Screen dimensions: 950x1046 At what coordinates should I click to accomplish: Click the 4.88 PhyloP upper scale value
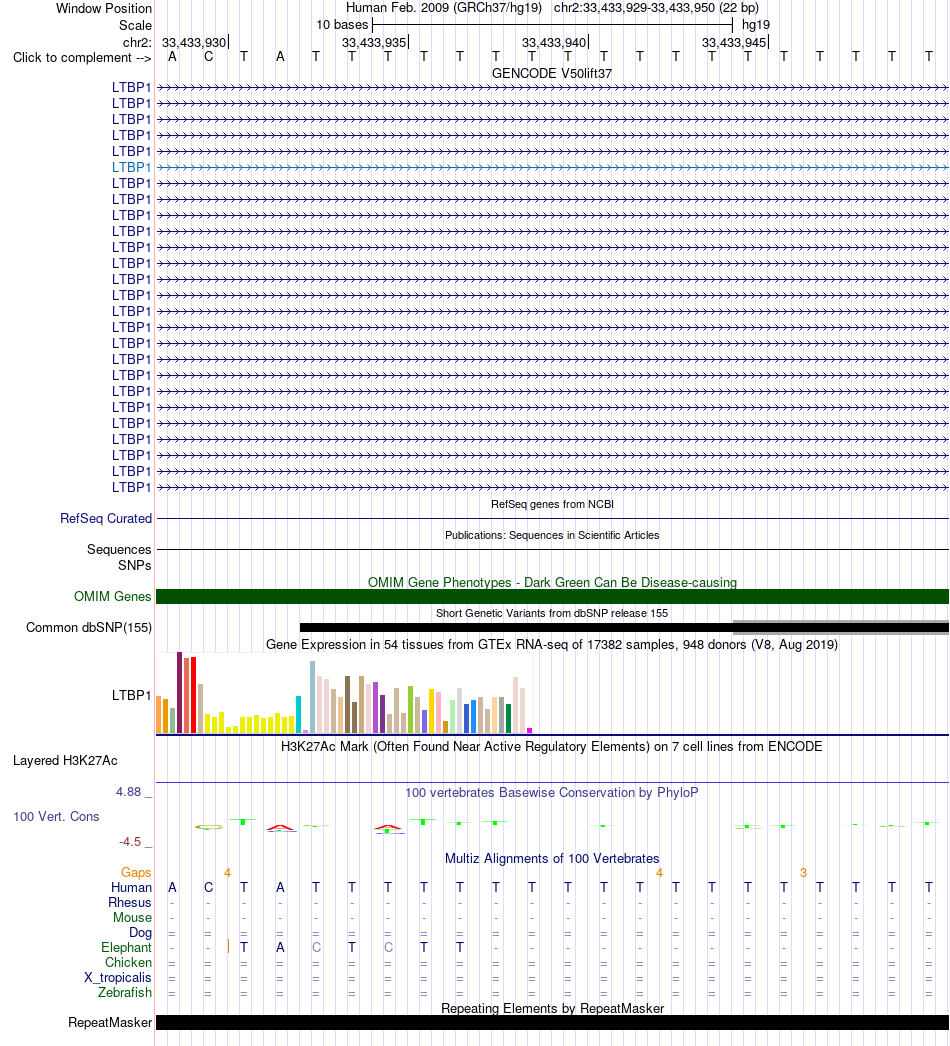pyautogui.click(x=128, y=792)
